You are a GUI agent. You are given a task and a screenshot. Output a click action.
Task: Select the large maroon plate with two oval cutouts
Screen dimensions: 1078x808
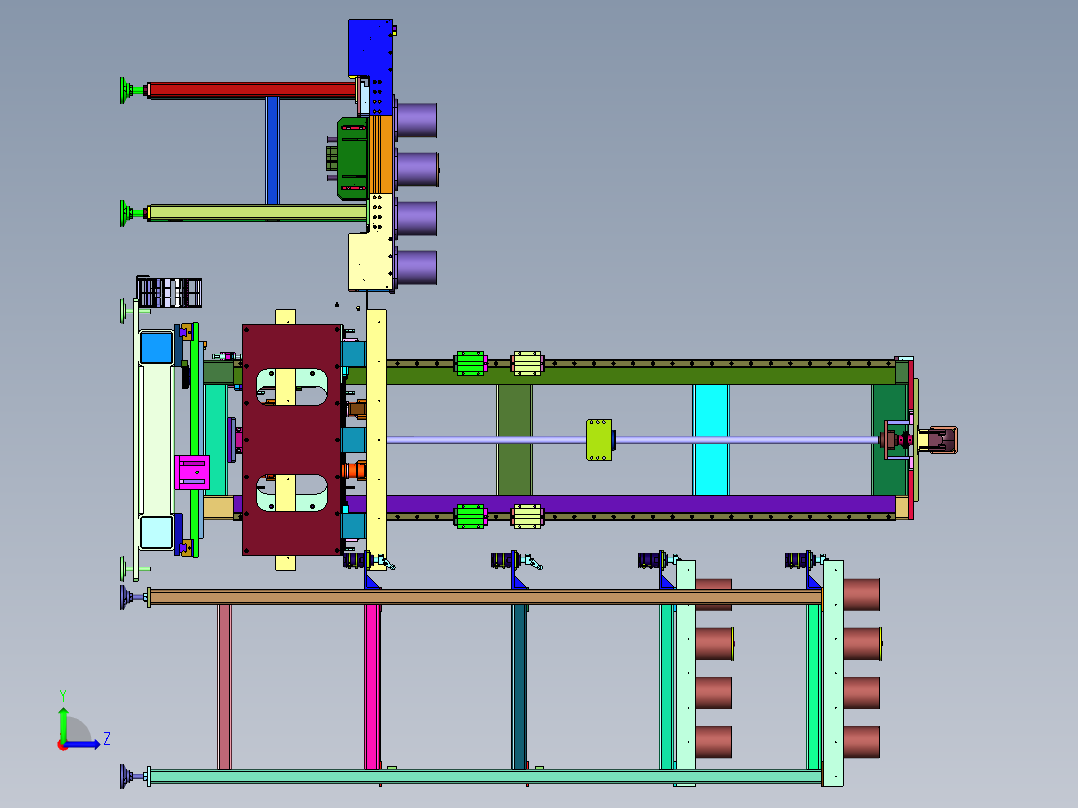[292, 440]
